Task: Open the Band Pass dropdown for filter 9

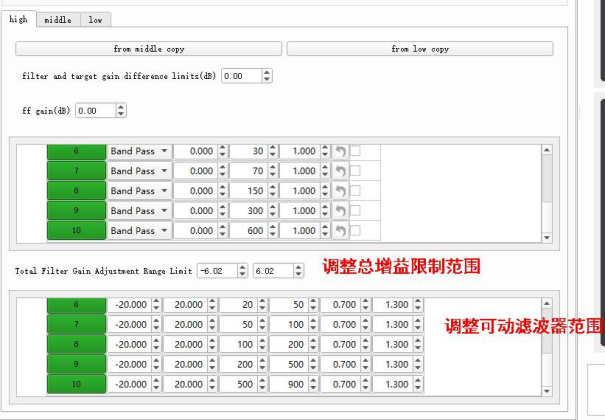Action: click(139, 211)
